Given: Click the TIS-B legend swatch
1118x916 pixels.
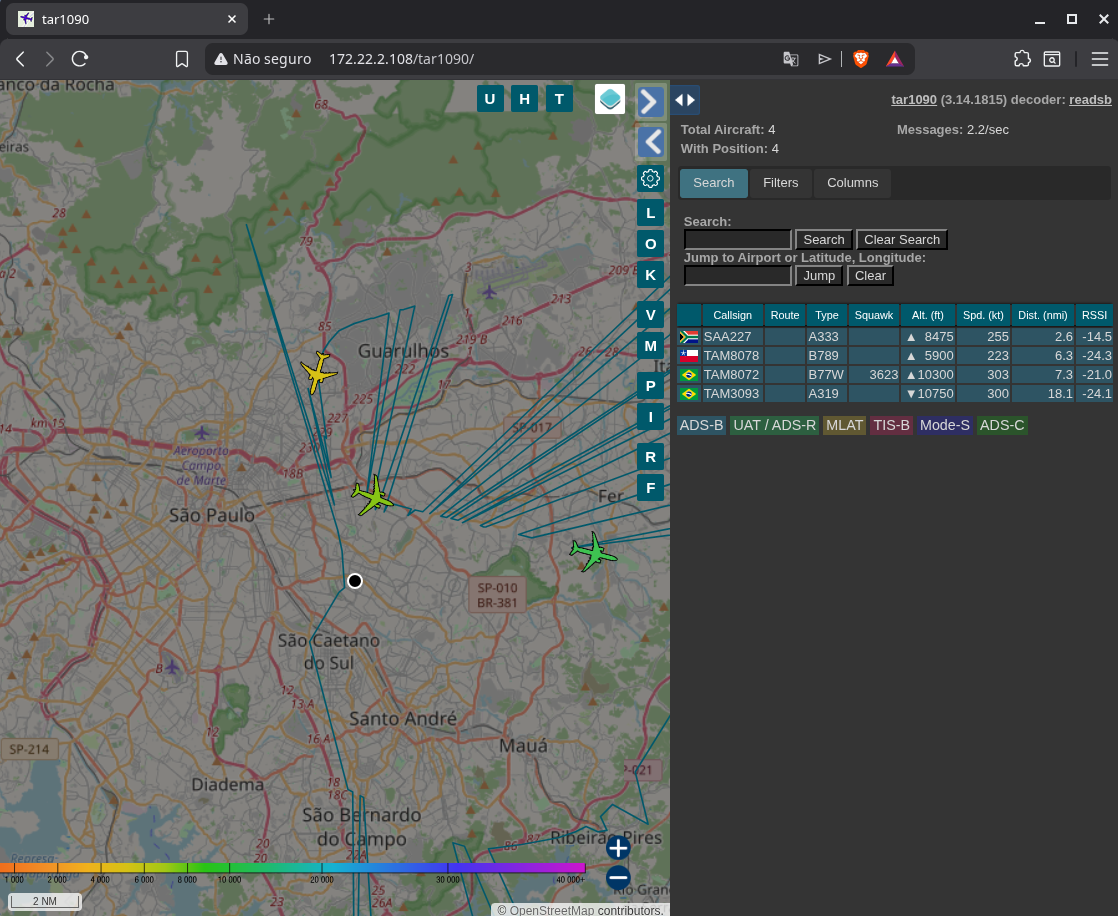Looking at the screenshot, I should (x=891, y=426).
